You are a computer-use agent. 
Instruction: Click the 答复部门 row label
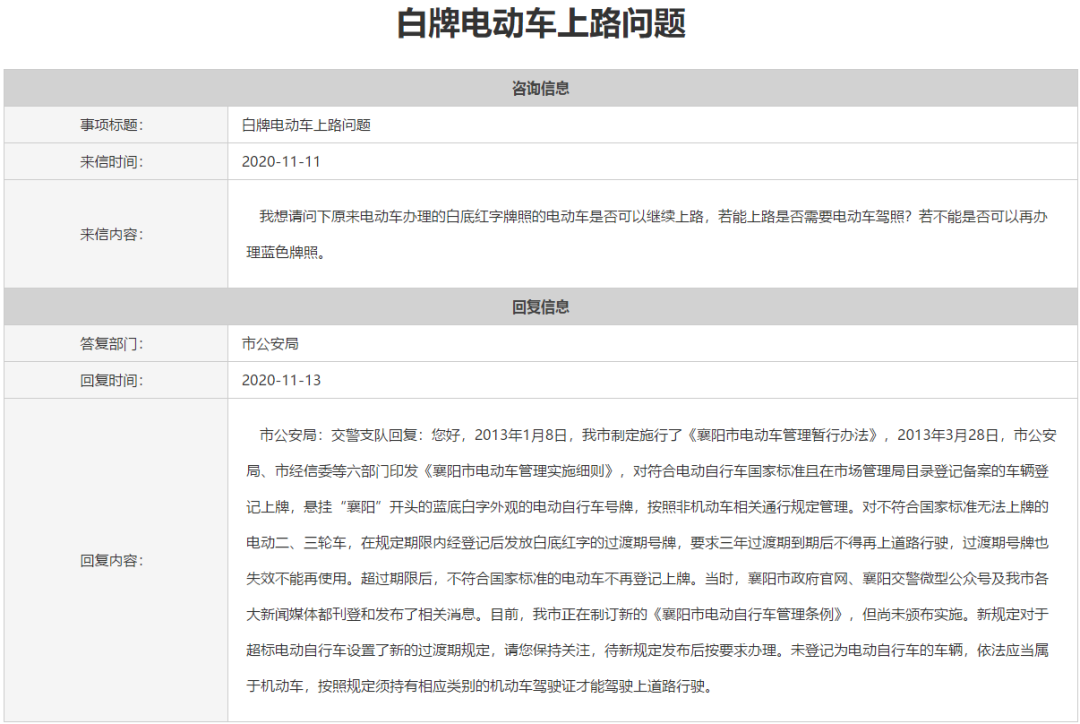tap(112, 343)
